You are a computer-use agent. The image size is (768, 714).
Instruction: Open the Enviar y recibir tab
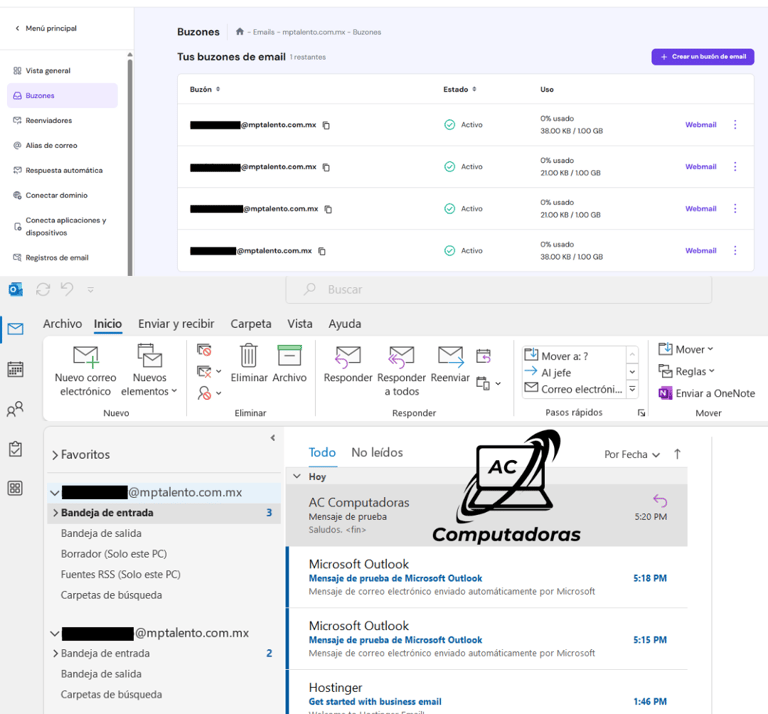176,324
